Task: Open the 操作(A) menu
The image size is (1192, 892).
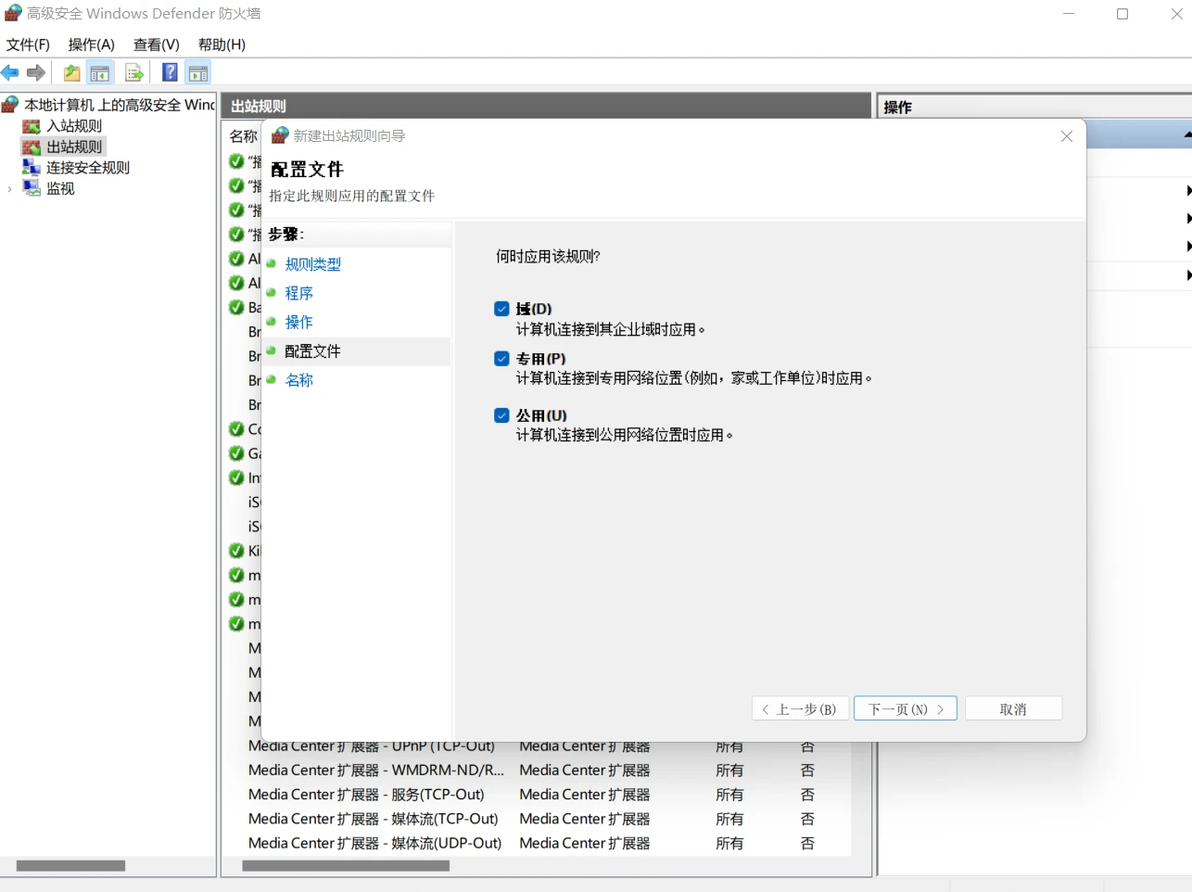Action: click(x=91, y=45)
